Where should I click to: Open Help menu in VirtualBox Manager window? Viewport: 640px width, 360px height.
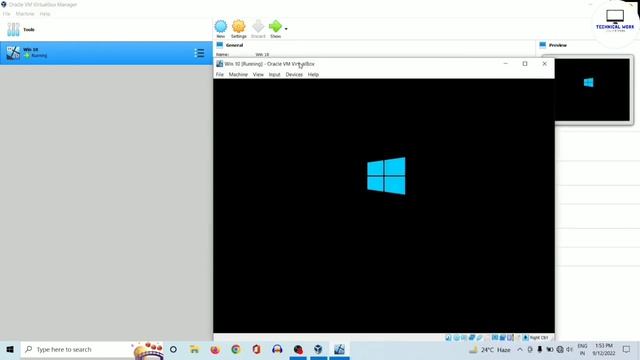click(45, 14)
